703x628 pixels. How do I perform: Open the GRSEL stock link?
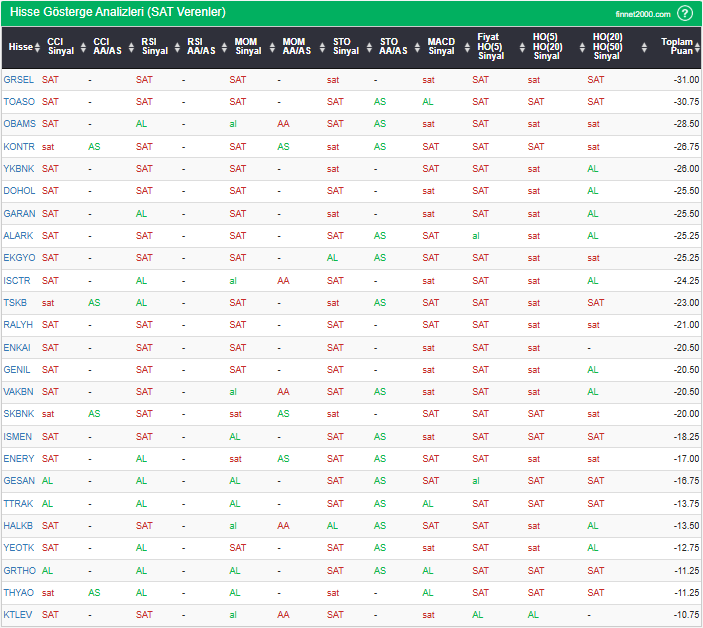tap(18, 80)
